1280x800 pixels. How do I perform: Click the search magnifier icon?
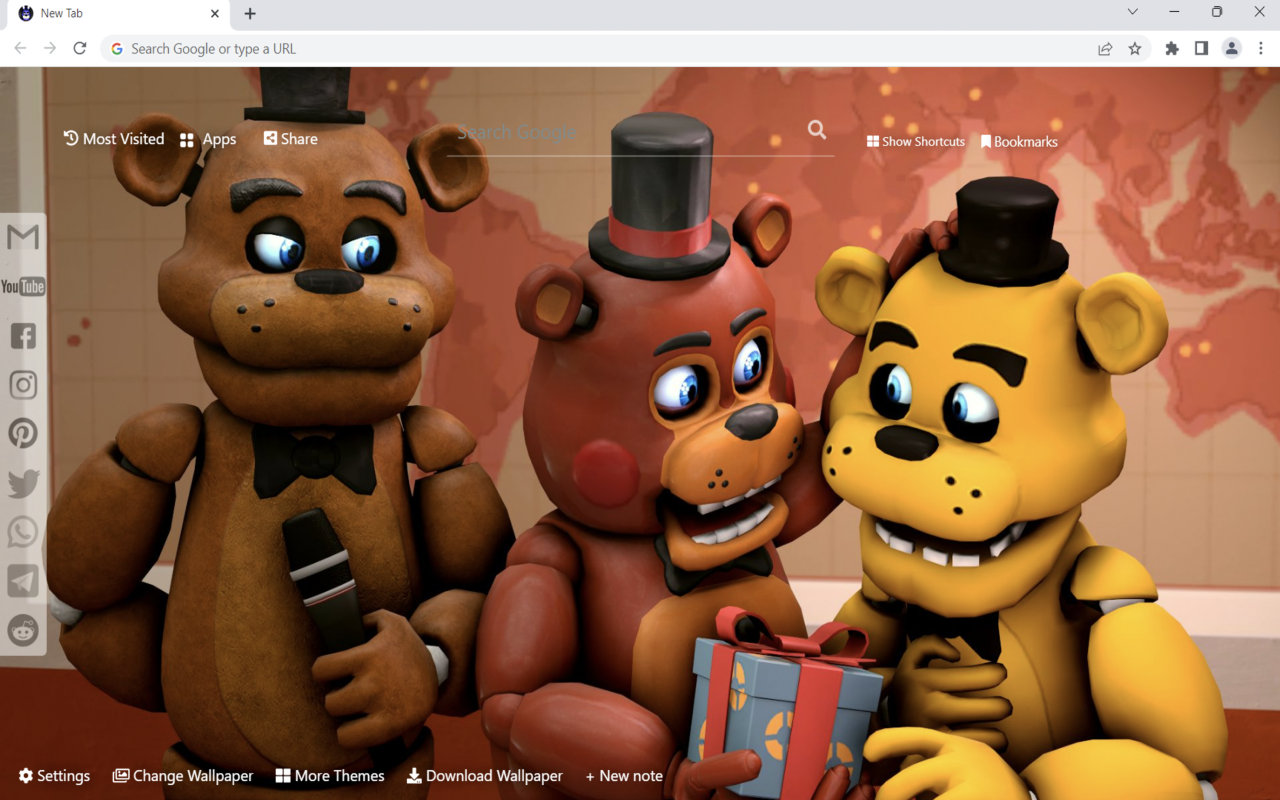[817, 130]
